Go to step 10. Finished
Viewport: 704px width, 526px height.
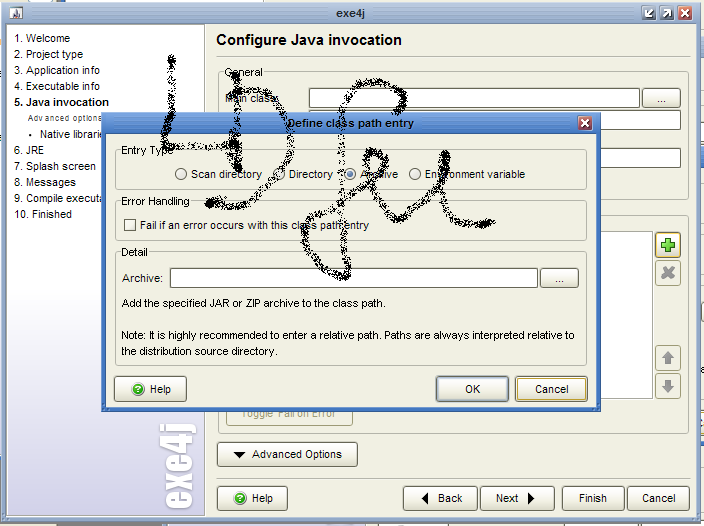(43, 215)
